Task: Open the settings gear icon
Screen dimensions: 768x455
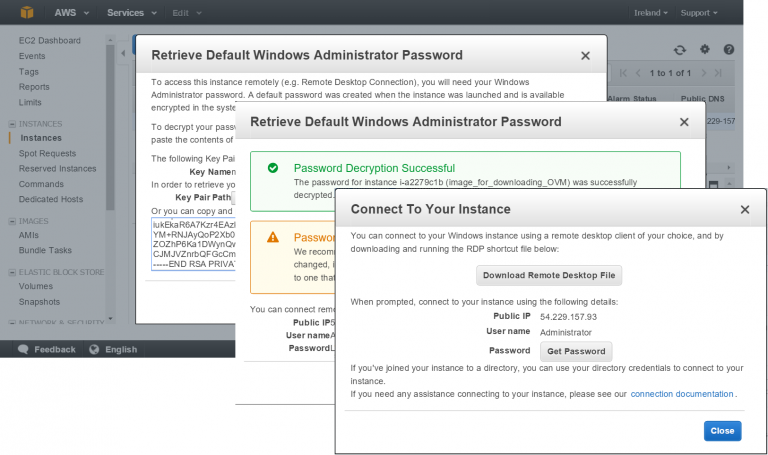Action: coord(705,49)
